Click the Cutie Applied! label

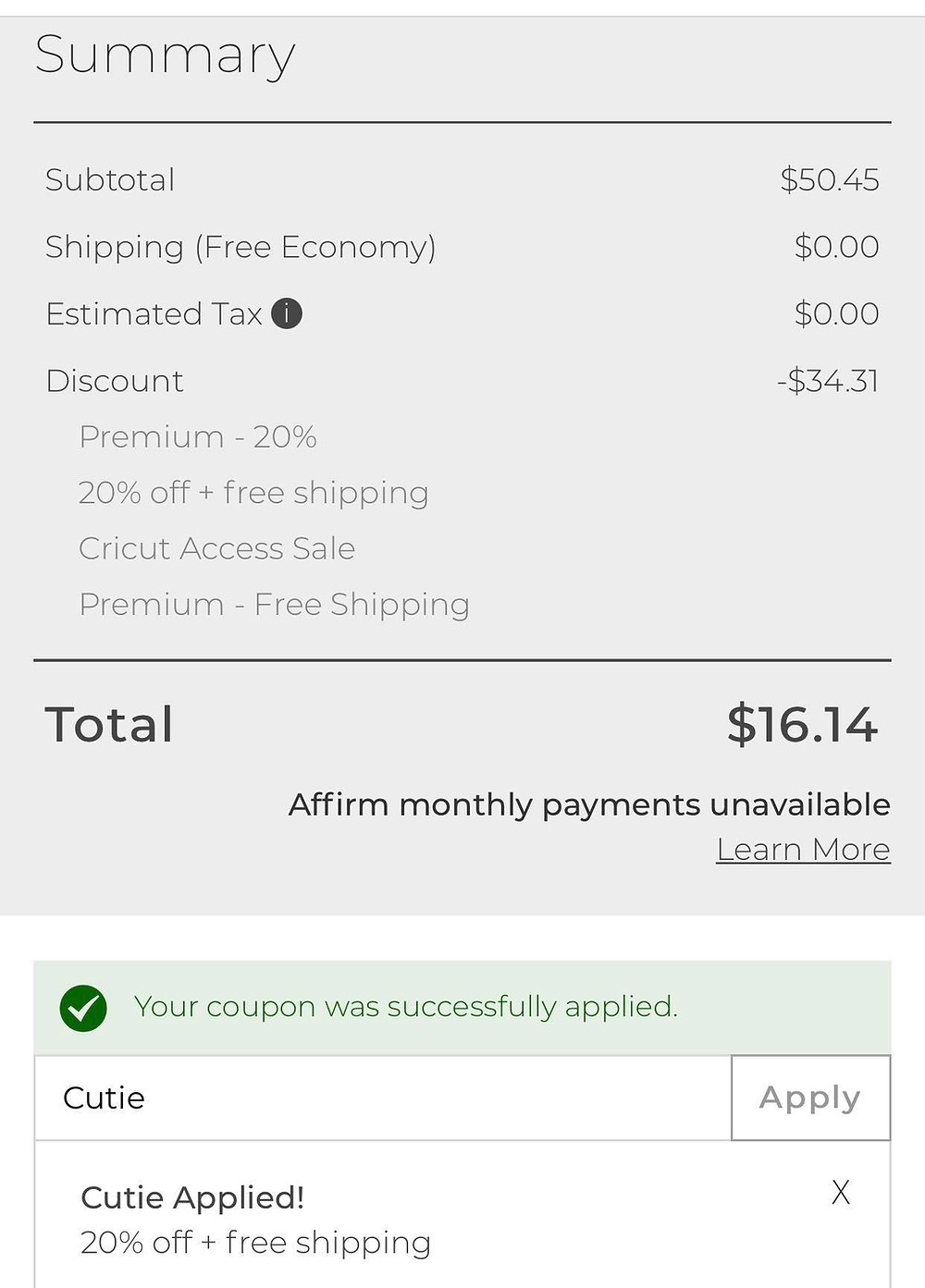[193, 1197]
